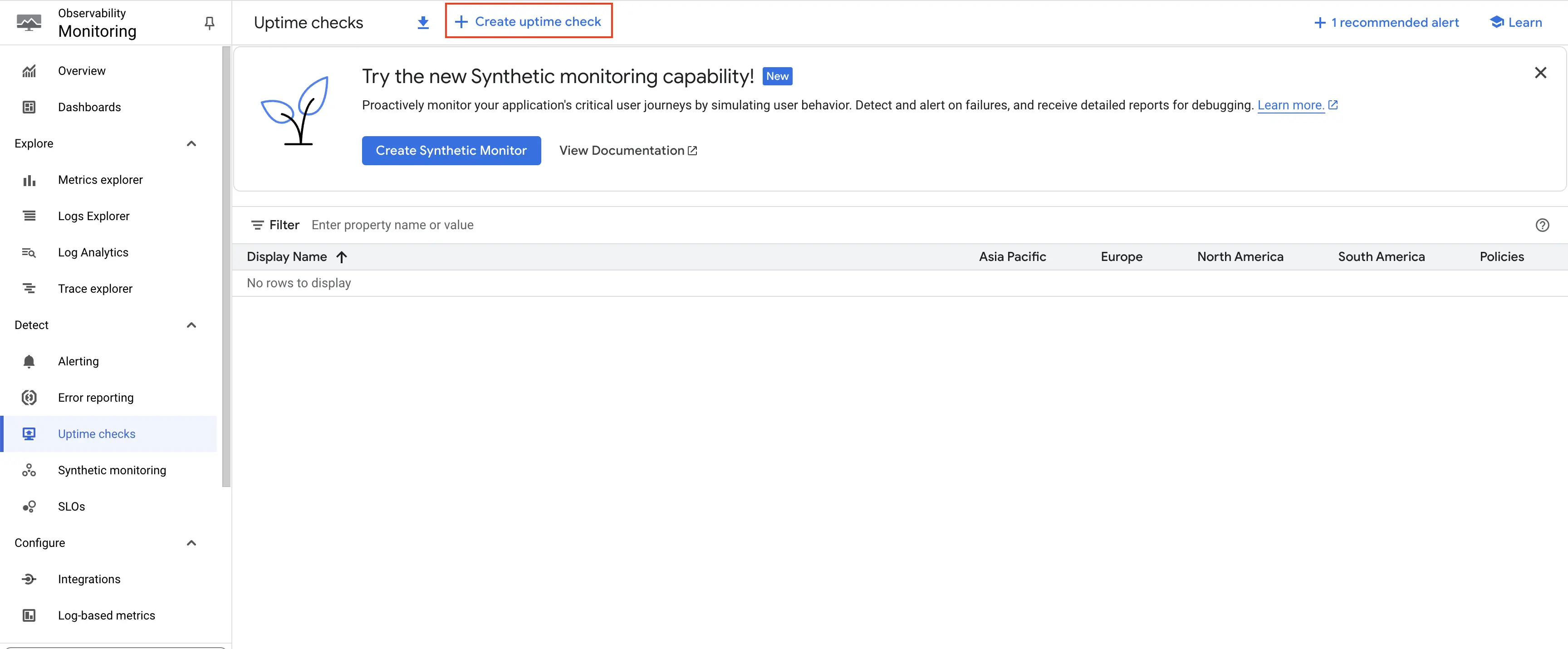
Task: Open Log Analytics page
Action: pyautogui.click(x=109, y=253)
